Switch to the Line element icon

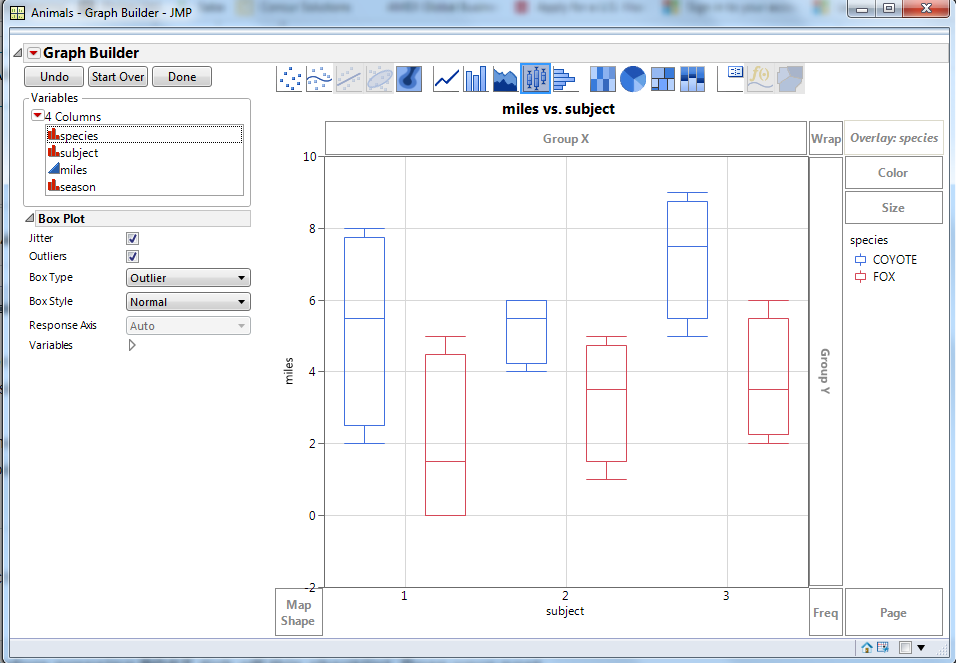[445, 78]
